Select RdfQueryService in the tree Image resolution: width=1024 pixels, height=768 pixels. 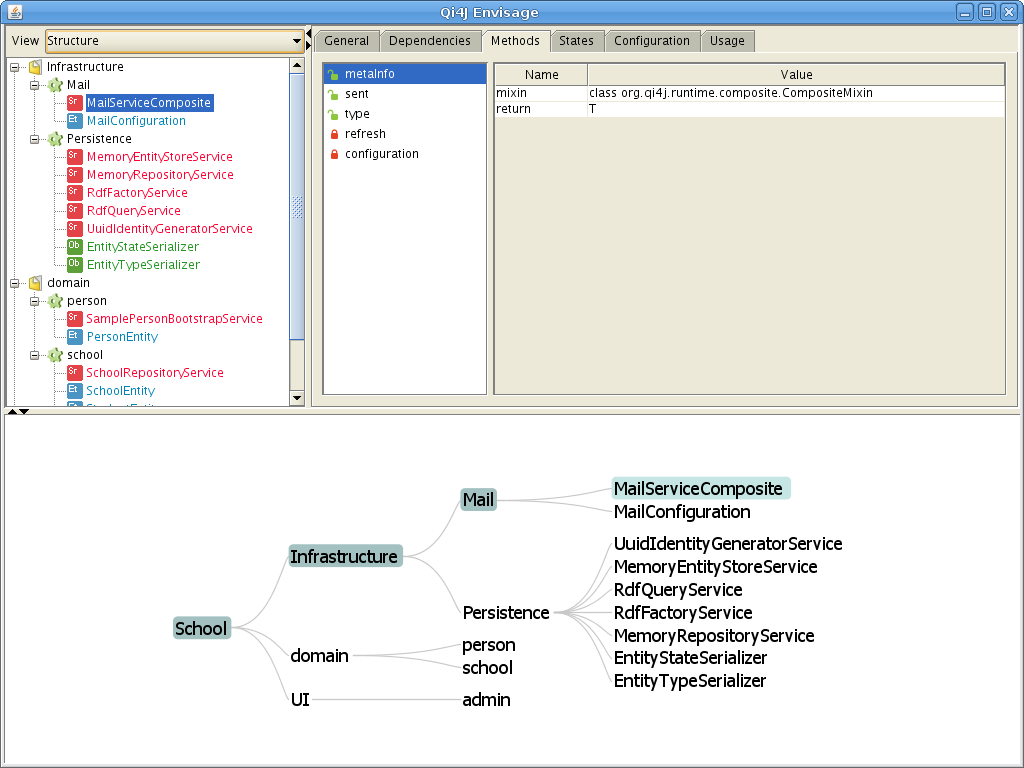point(133,211)
